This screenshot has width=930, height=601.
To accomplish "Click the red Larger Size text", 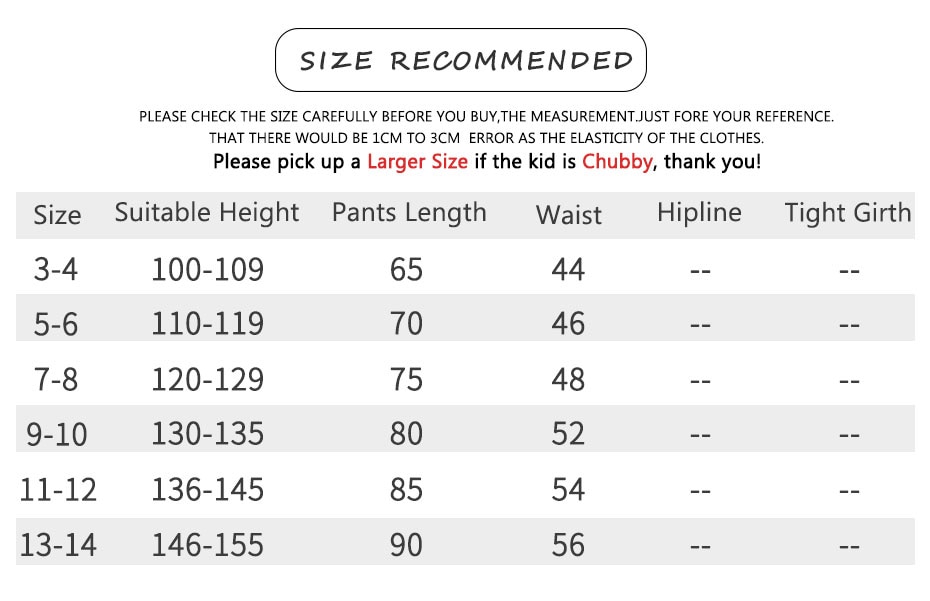I will coord(417,161).
